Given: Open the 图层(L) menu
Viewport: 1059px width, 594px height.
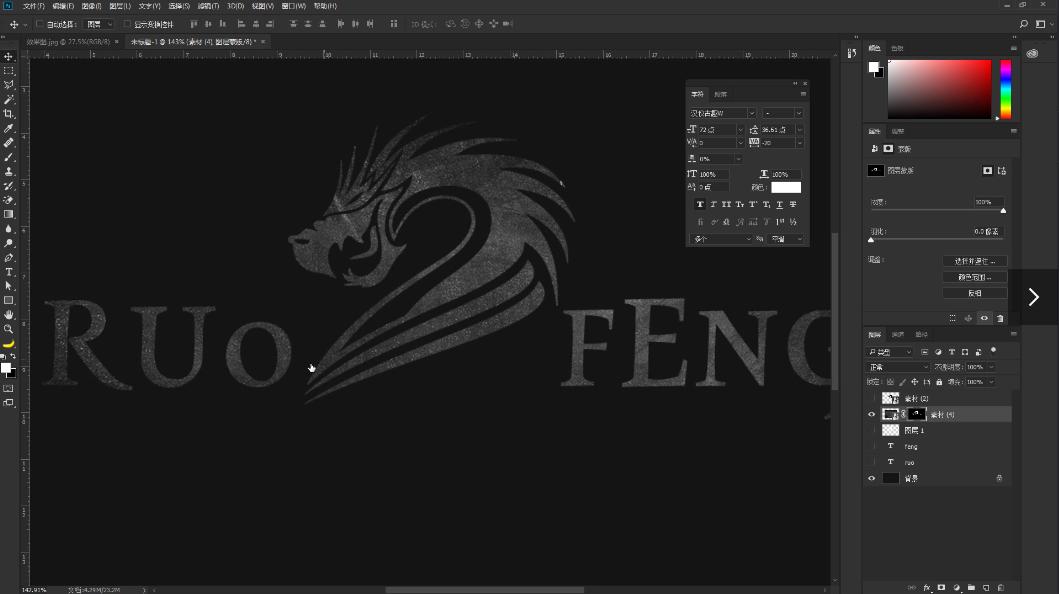Looking at the screenshot, I should pos(120,6).
